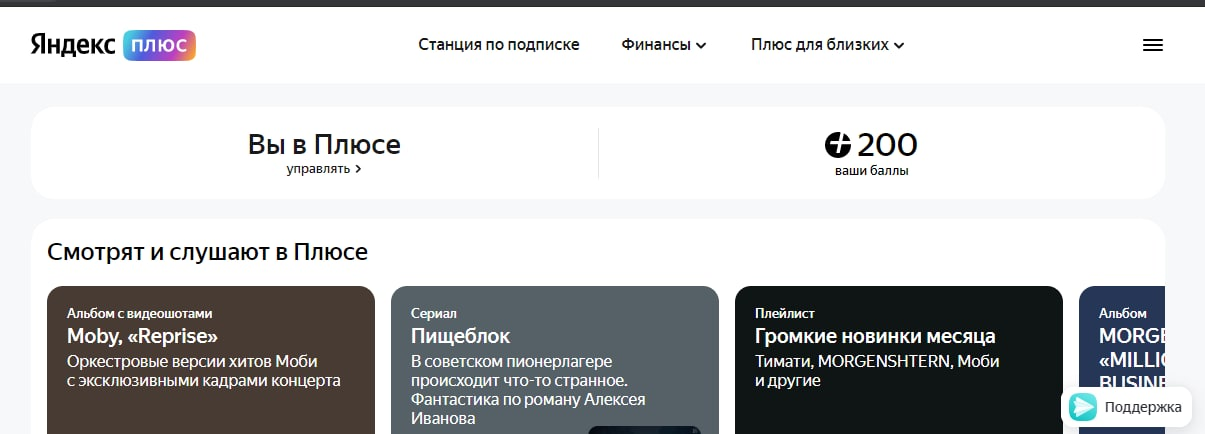Open Станция по подписке page
Screen dimensions: 1205x434
pyautogui.click(x=499, y=45)
